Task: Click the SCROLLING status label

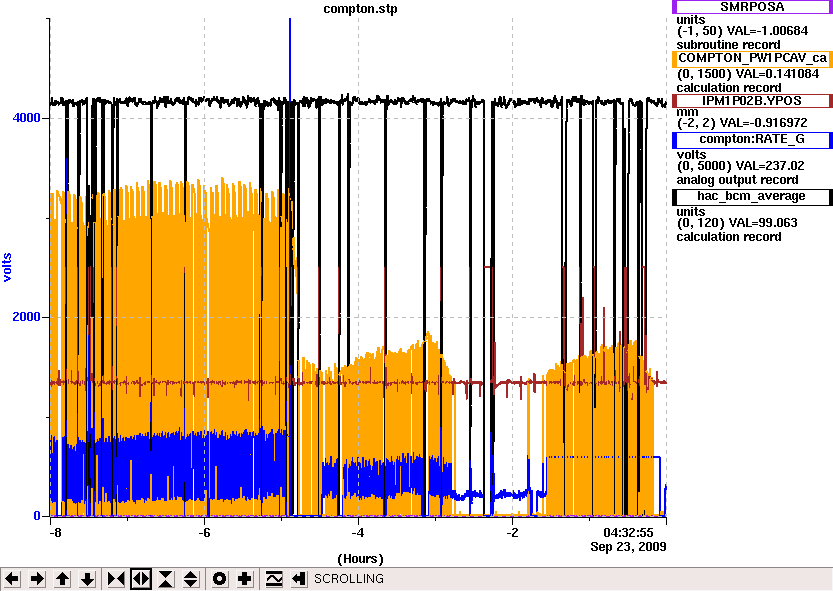Action: pyautogui.click(x=348, y=579)
